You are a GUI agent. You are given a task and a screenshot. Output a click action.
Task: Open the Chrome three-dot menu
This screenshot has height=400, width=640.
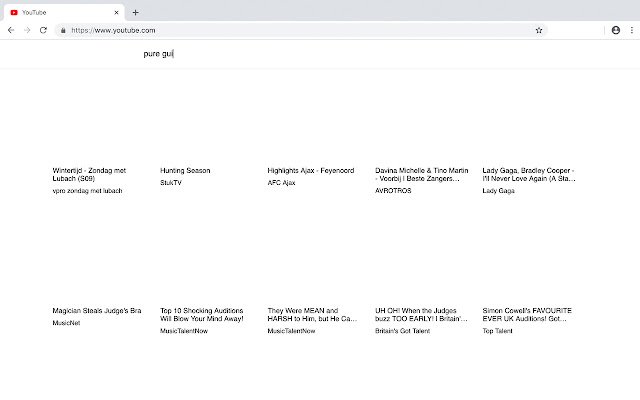(x=631, y=30)
